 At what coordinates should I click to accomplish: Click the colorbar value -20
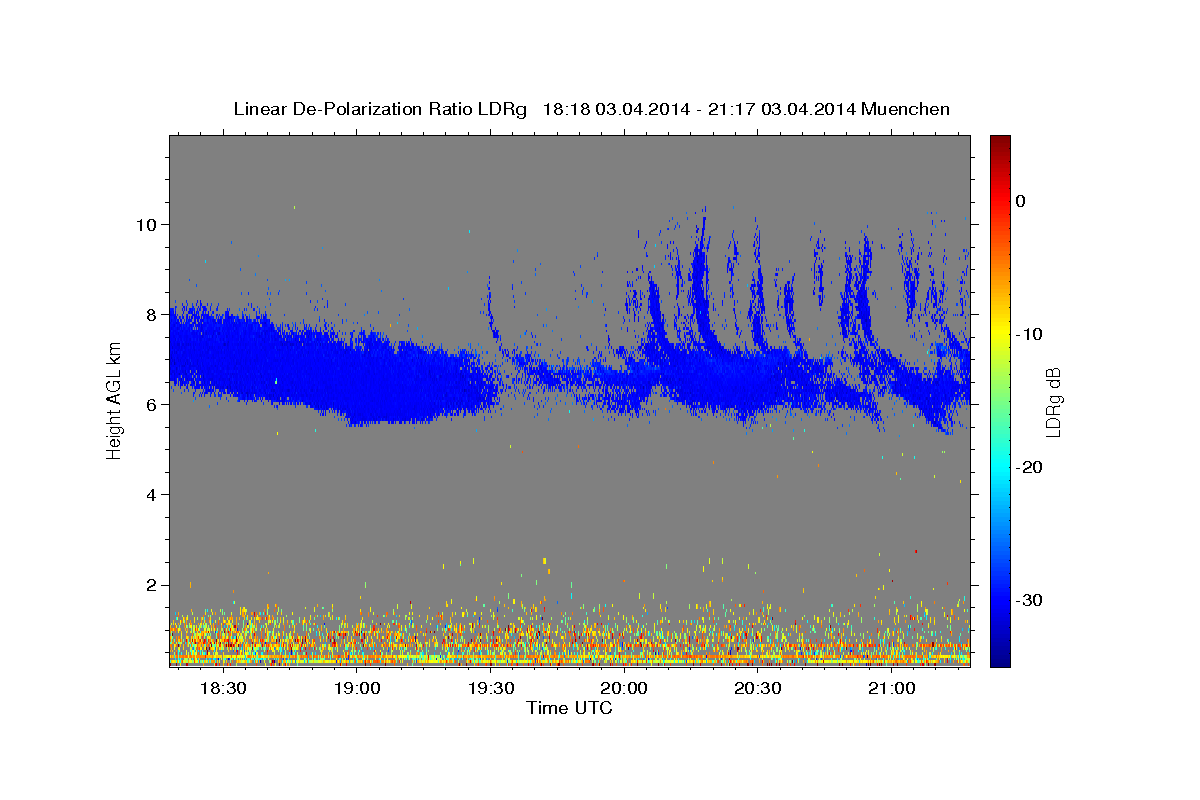[x=1030, y=467]
